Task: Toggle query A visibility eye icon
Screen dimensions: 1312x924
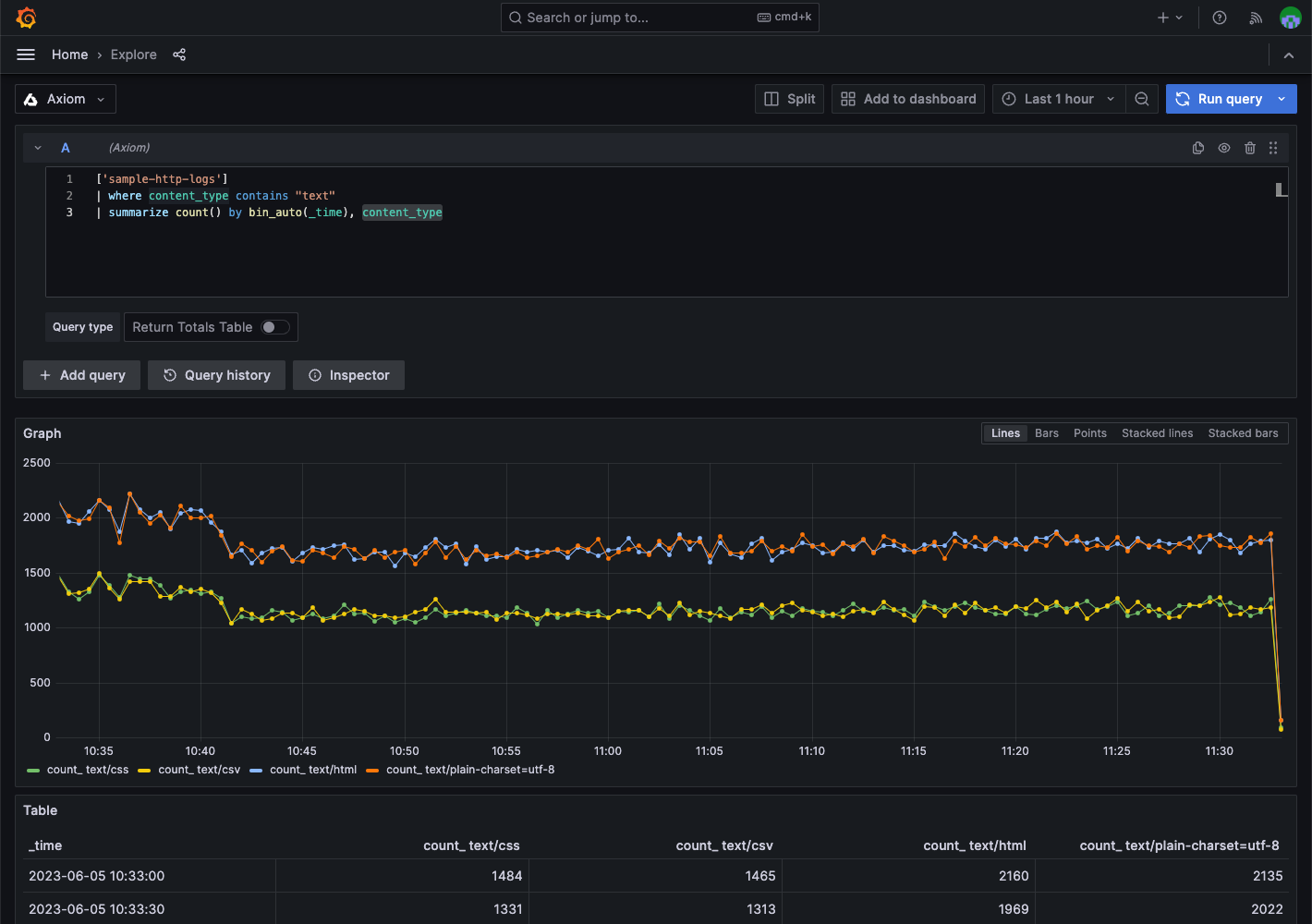Action: pyautogui.click(x=1224, y=148)
